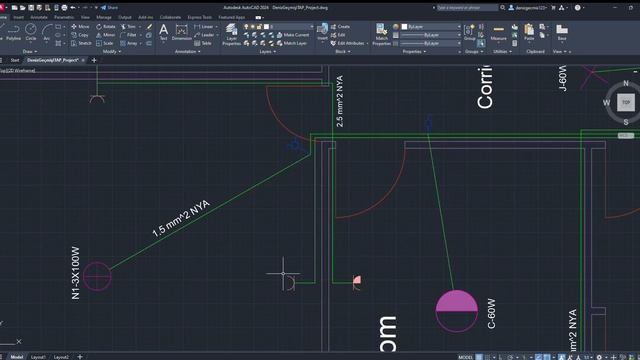This screenshot has width=640, height=360.
Task: Click the Undo arrow in quick access toolbar
Action: click(x=73, y=8)
